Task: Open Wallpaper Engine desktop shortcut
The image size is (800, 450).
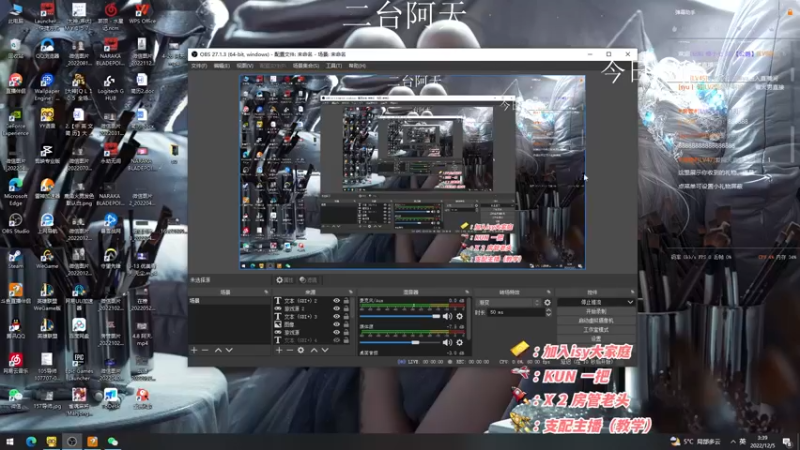Action: pyautogui.click(x=47, y=88)
